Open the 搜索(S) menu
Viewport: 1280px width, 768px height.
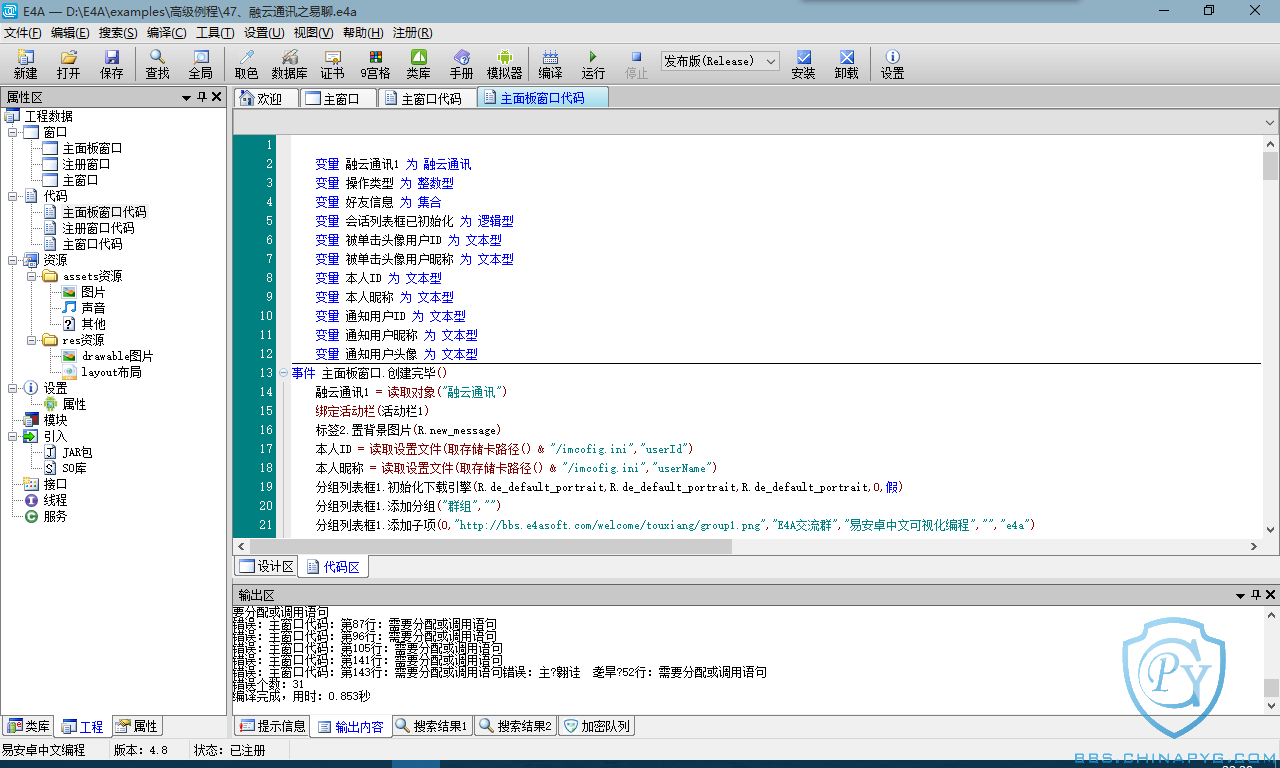pyautogui.click(x=118, y=32)
